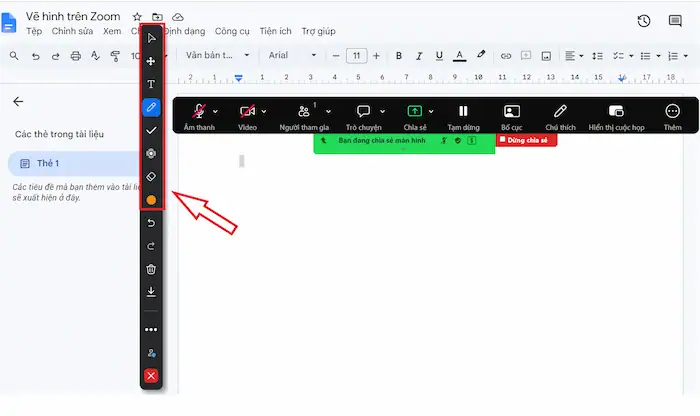The image size is (700, 416).
Task: Toggle underline formatting
Action: coord(439,56)
